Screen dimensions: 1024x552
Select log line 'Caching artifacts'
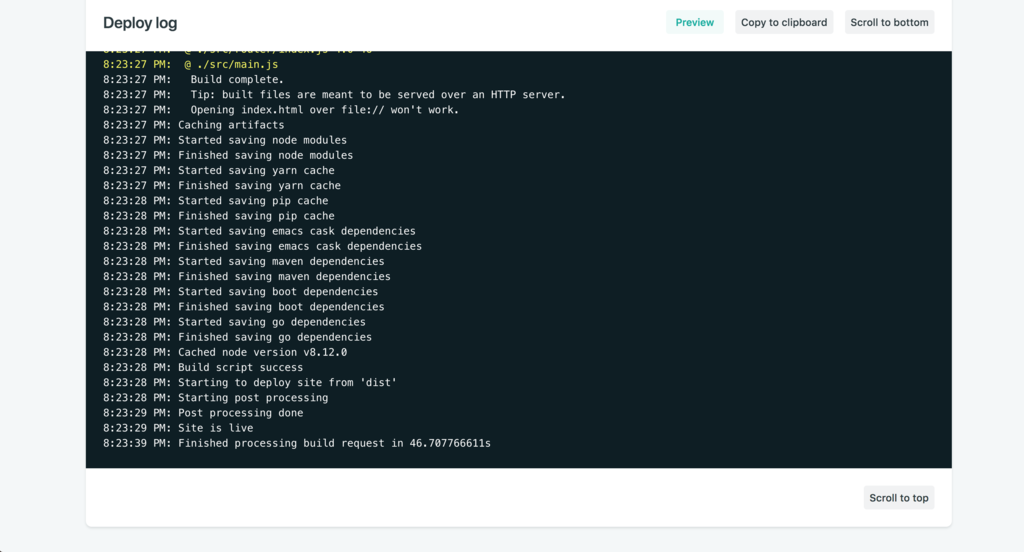pyautogui.click(x=194, y=125)
